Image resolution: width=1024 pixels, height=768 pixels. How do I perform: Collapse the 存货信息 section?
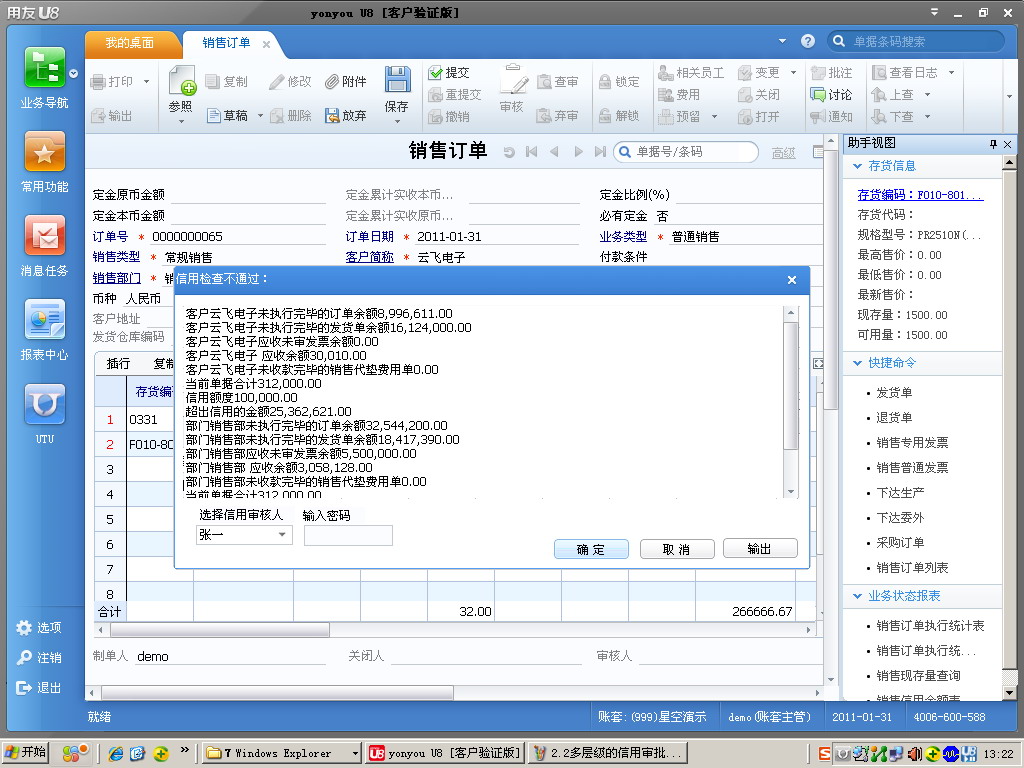tap(857, 167)
